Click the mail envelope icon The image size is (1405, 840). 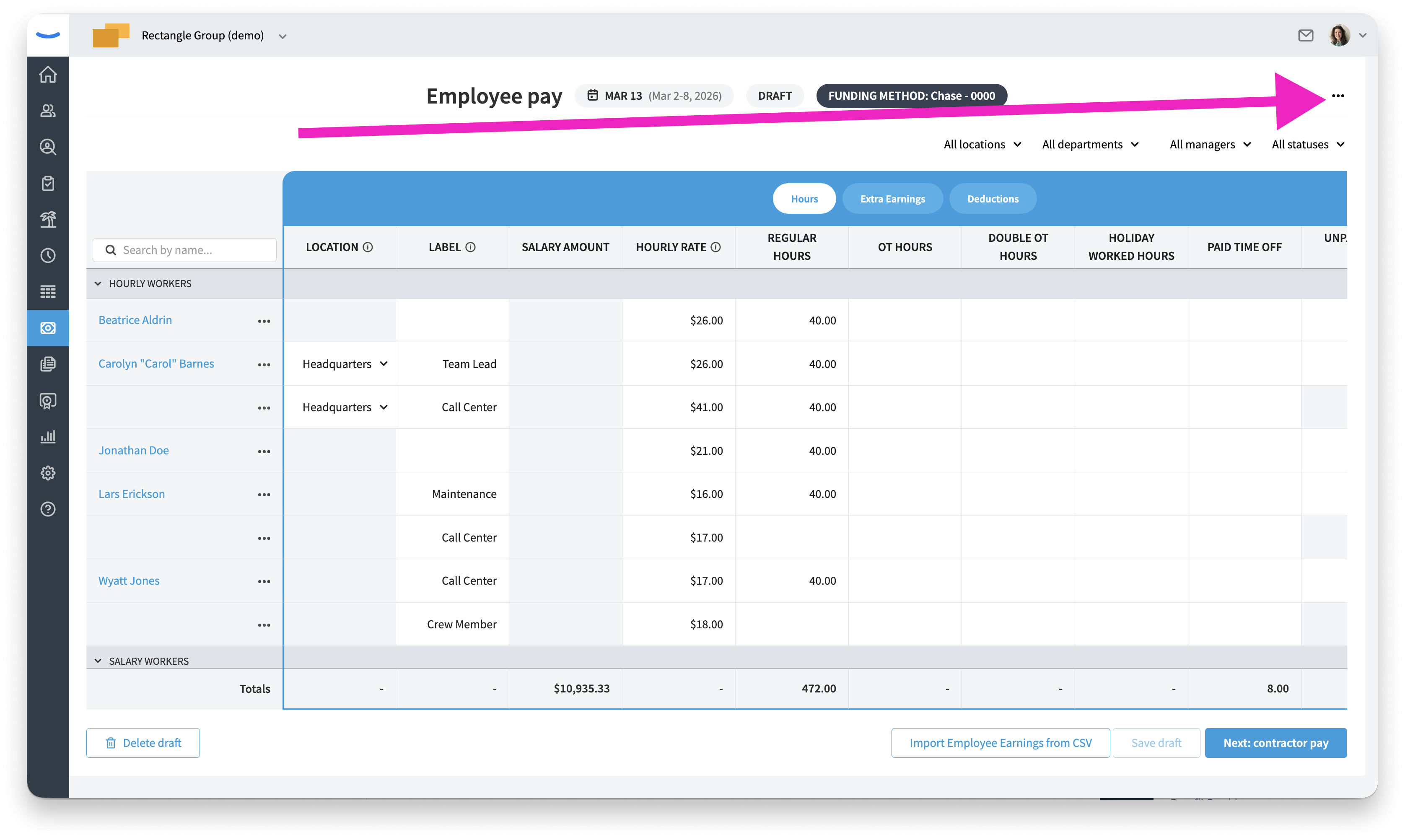click(x=1305, y=36)
